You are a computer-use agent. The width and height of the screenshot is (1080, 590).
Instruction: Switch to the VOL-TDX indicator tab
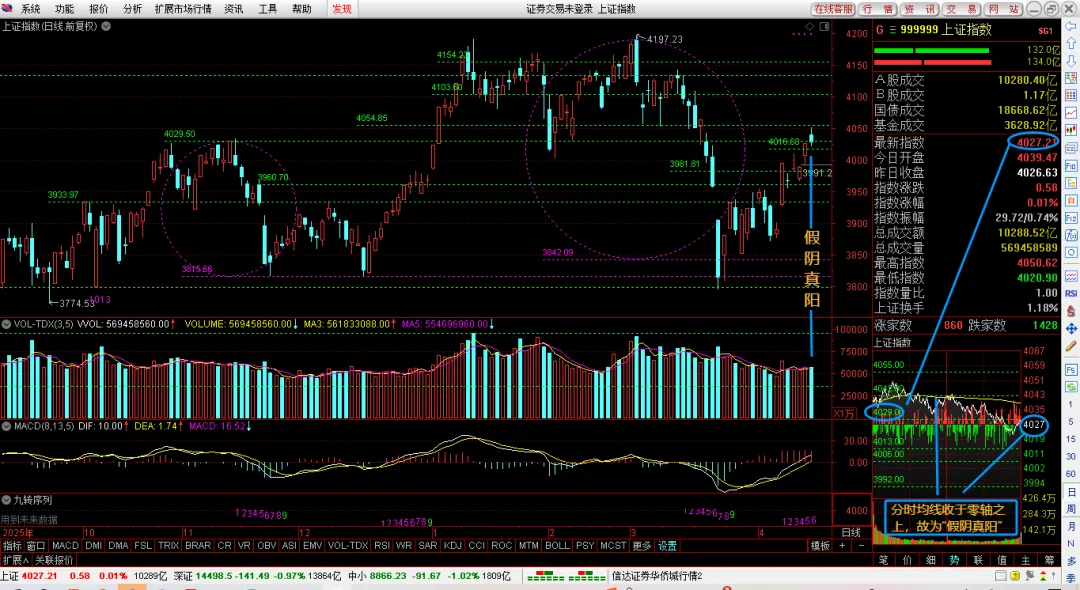coord(347,545)
